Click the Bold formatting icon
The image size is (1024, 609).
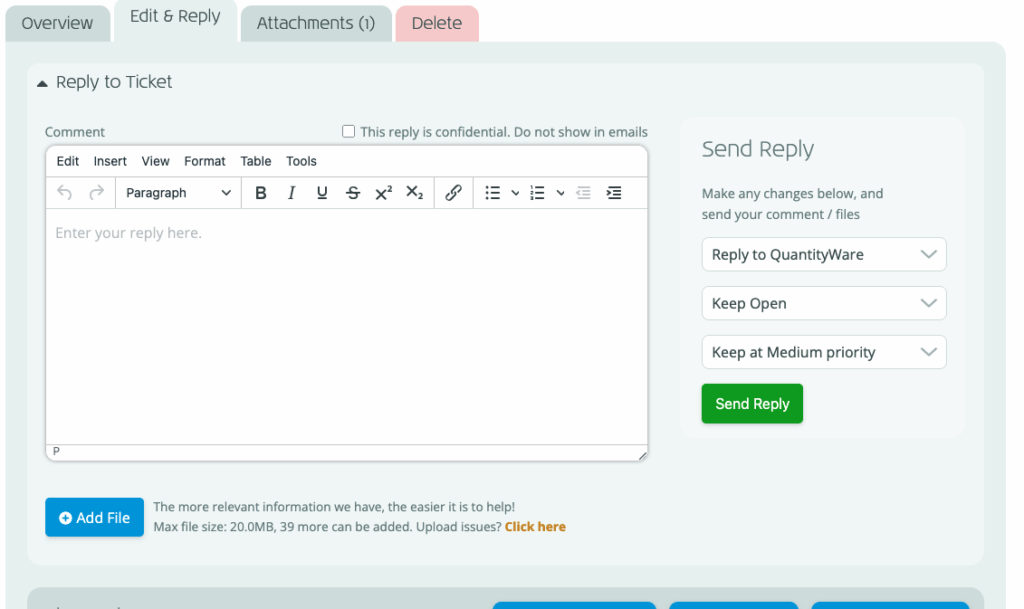point(261,193)
